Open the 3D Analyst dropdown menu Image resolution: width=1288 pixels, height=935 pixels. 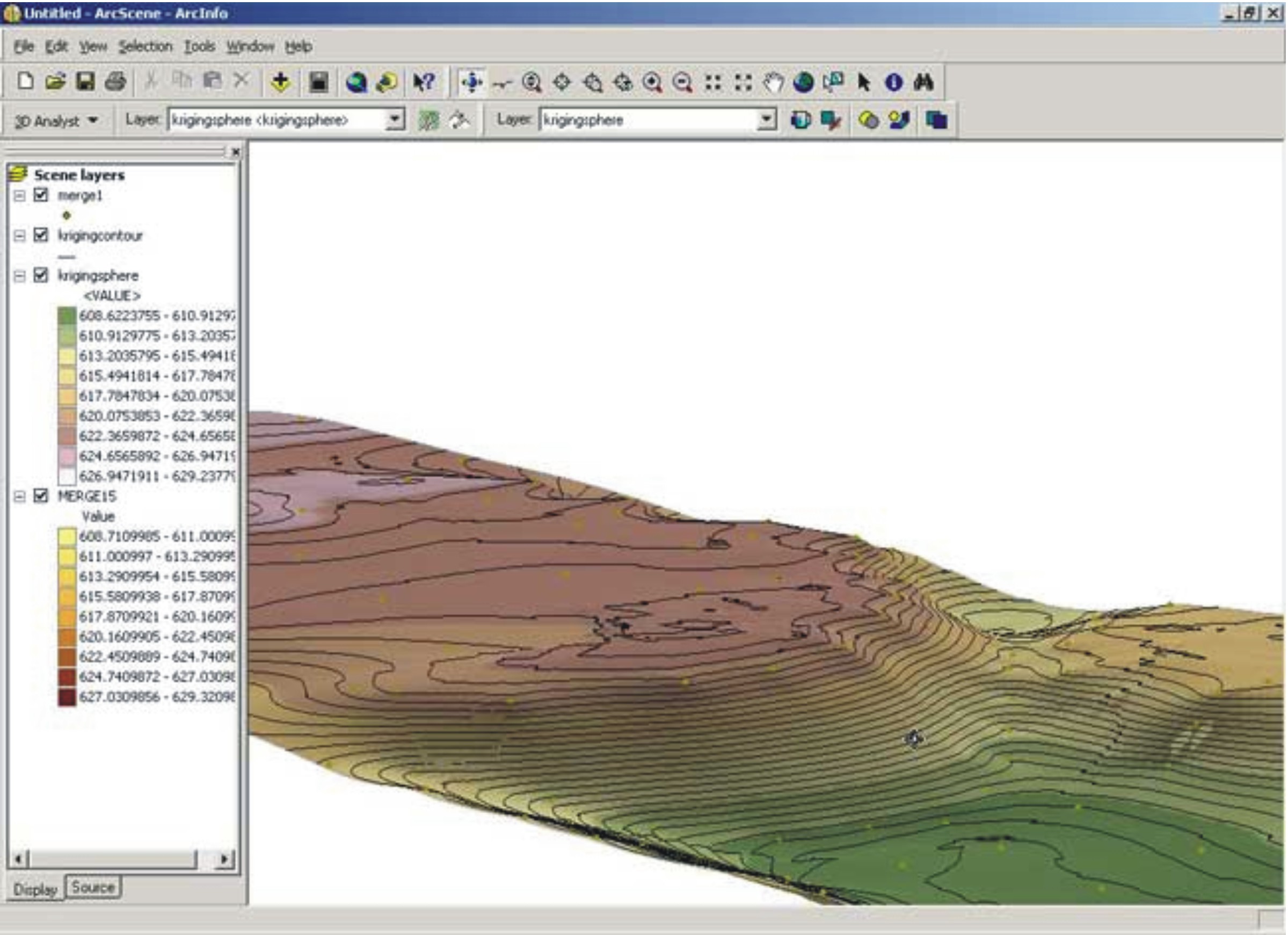pos(56,121)
